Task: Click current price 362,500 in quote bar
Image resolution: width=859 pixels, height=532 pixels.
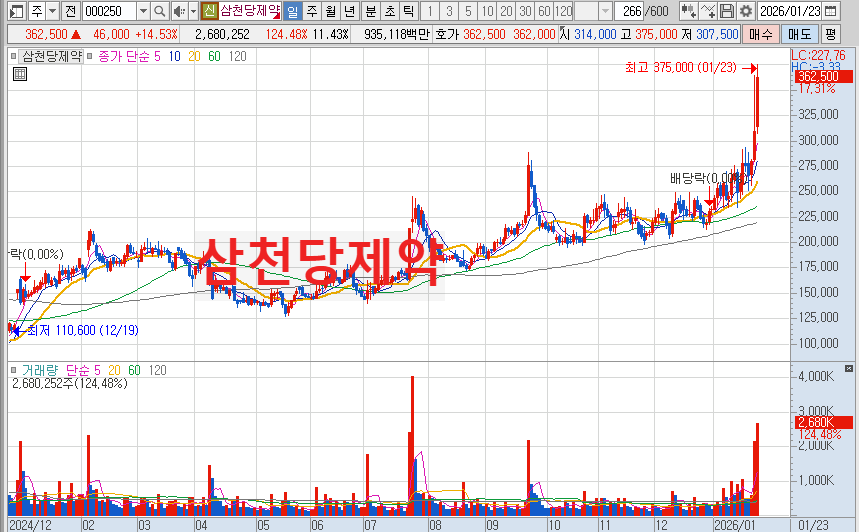Action: point(47,35)
